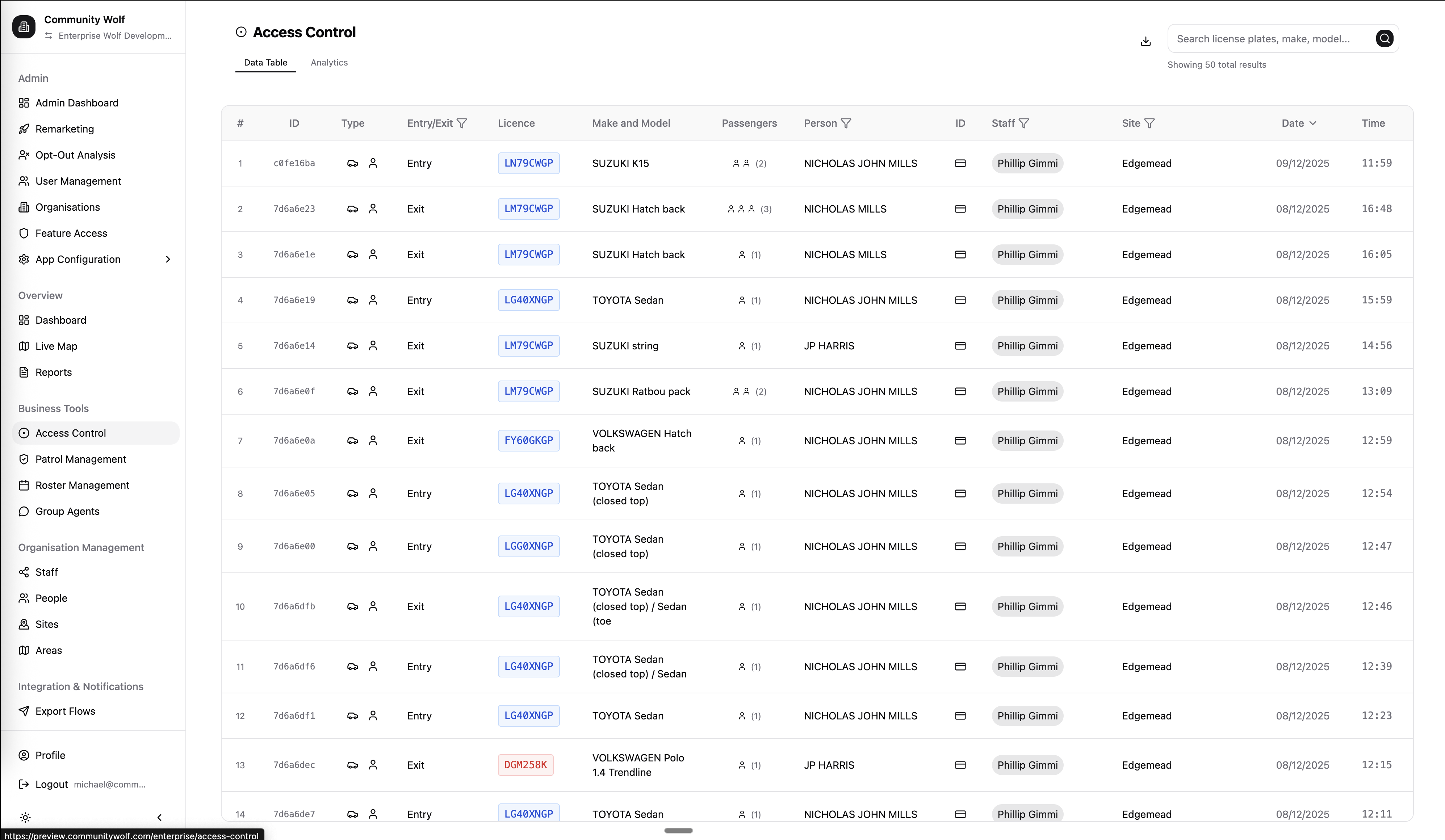
Task: Open Live Map from the sidebar
Action: click(56, 346)
